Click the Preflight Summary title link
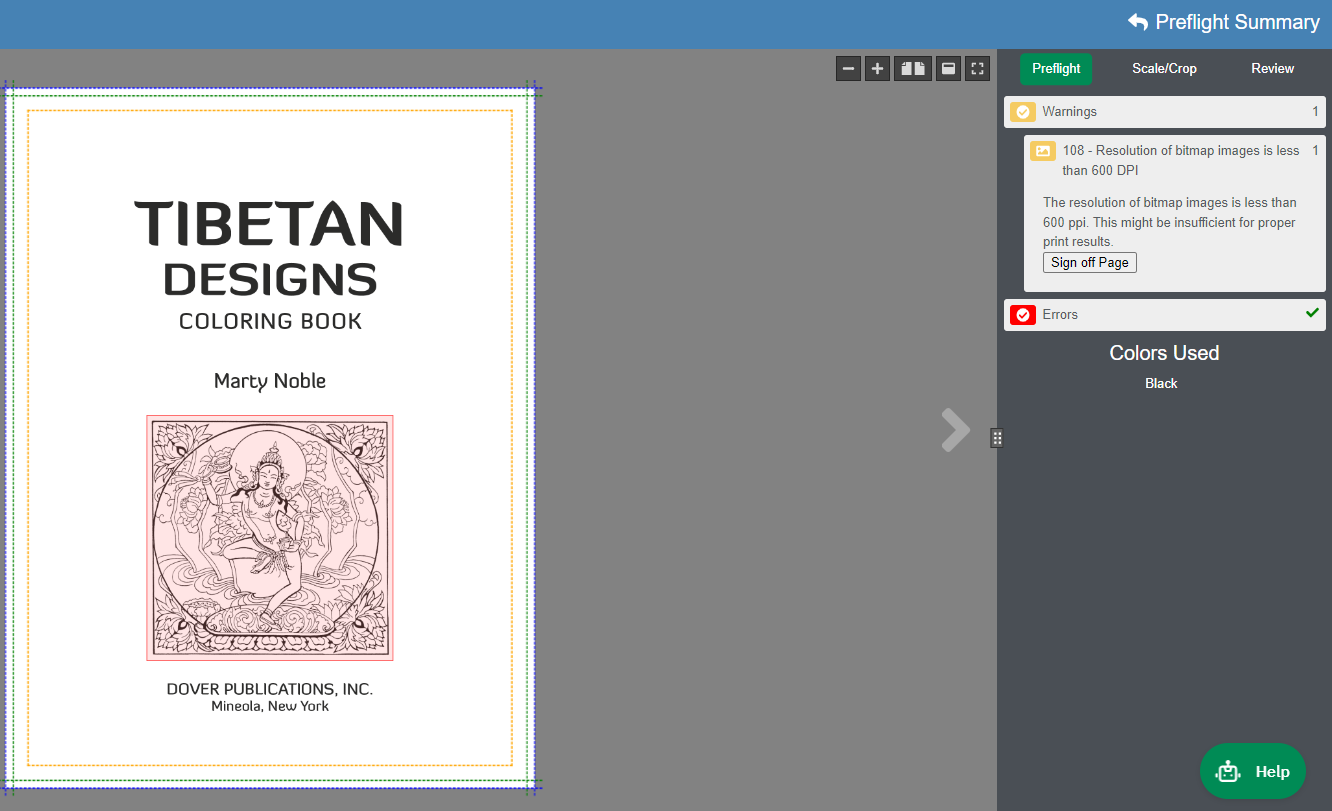 point(1237,22)
